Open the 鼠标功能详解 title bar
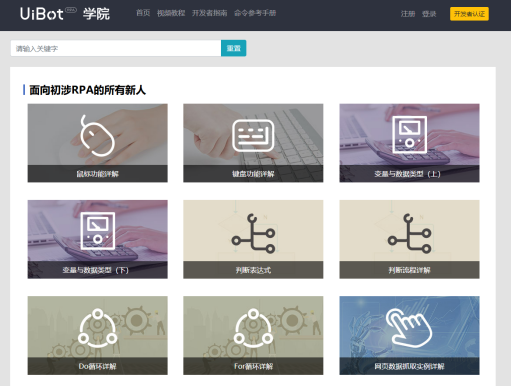511x386 pixels. click(97, 174)
